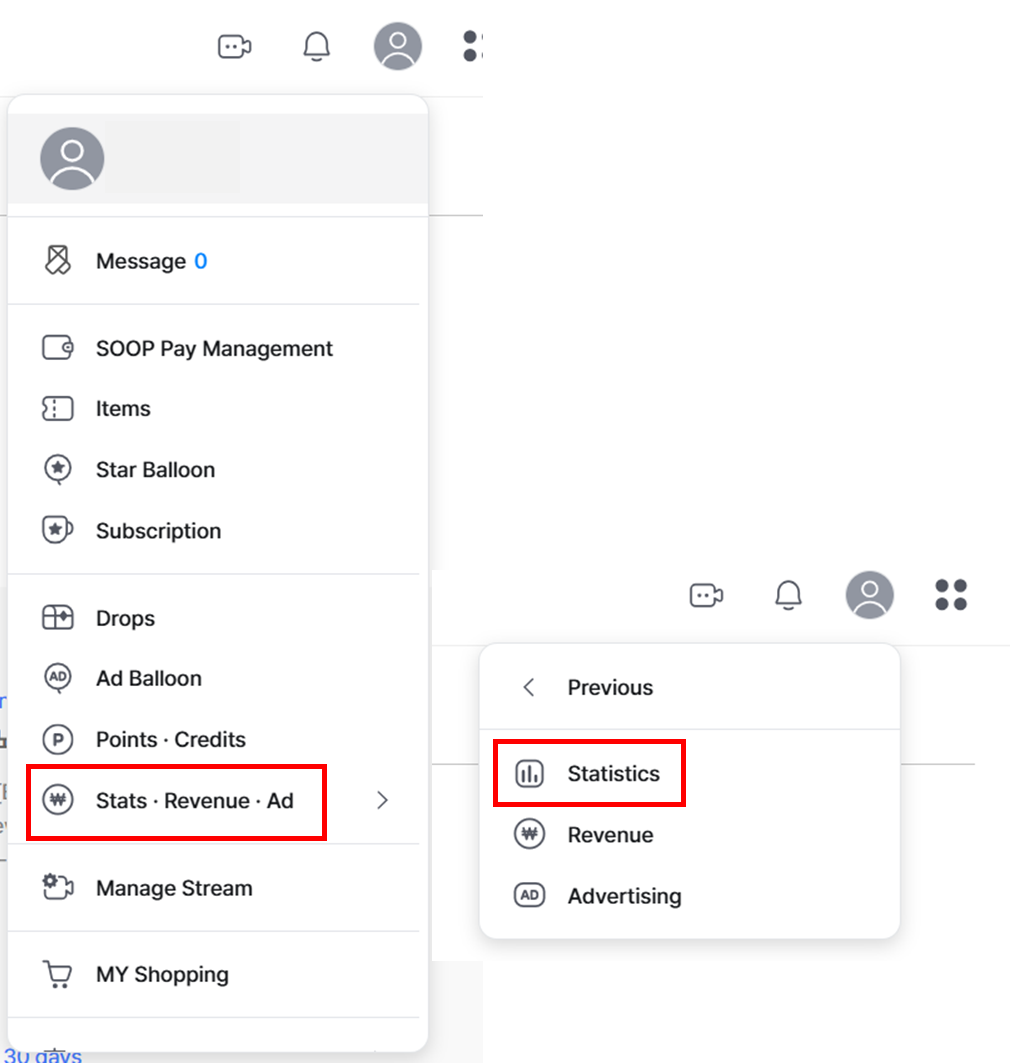
Task: Click the broadcast camera icon in right header
Action: point(706,595)
